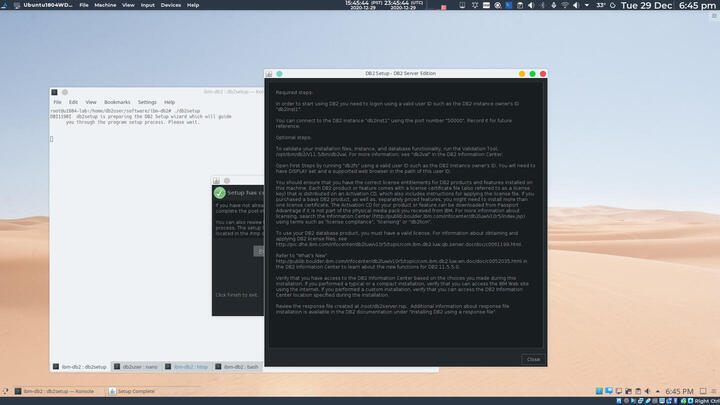Open the application launcher at taskbar left
This screenshot has width=720, height=405.
click(x=5, y=391)
